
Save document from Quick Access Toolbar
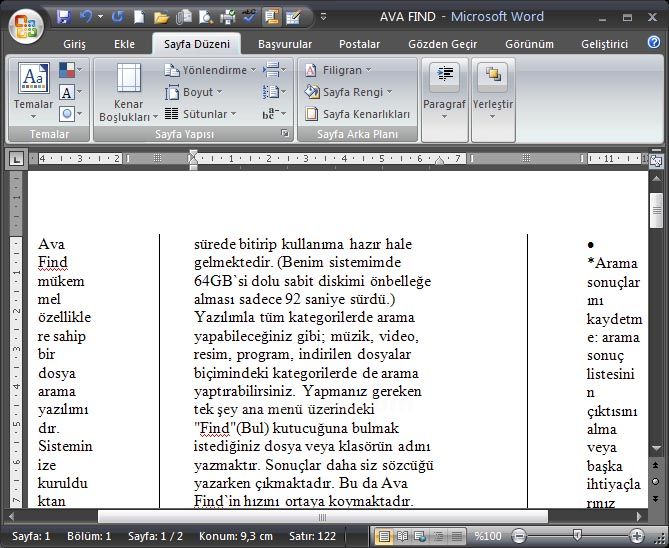pos(64,17)
